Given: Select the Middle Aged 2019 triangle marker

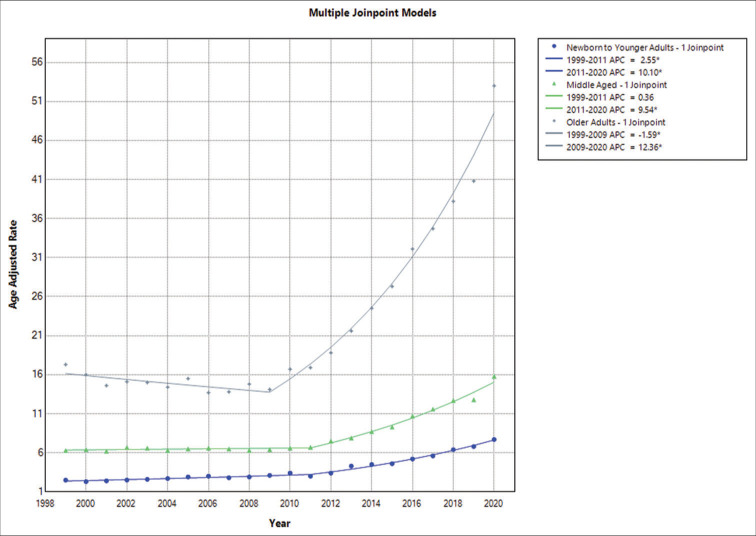Looking at the screenshot, I should click(x=473, y=400).
